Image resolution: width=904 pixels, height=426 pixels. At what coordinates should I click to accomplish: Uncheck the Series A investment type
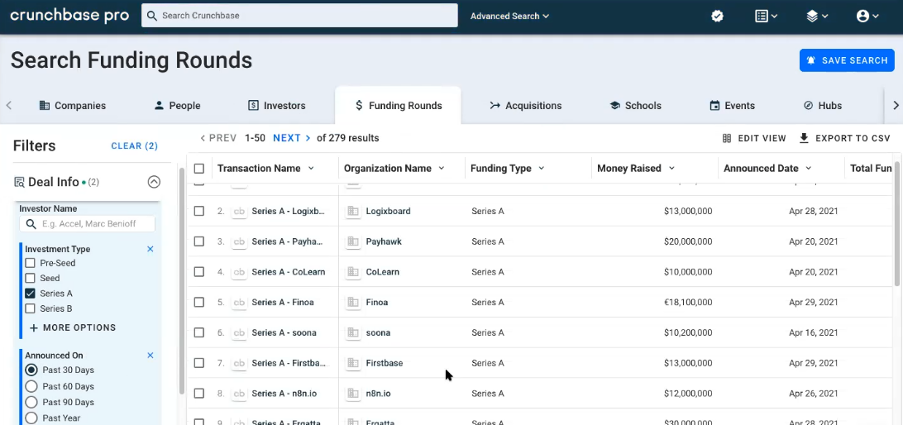(30, 293)
